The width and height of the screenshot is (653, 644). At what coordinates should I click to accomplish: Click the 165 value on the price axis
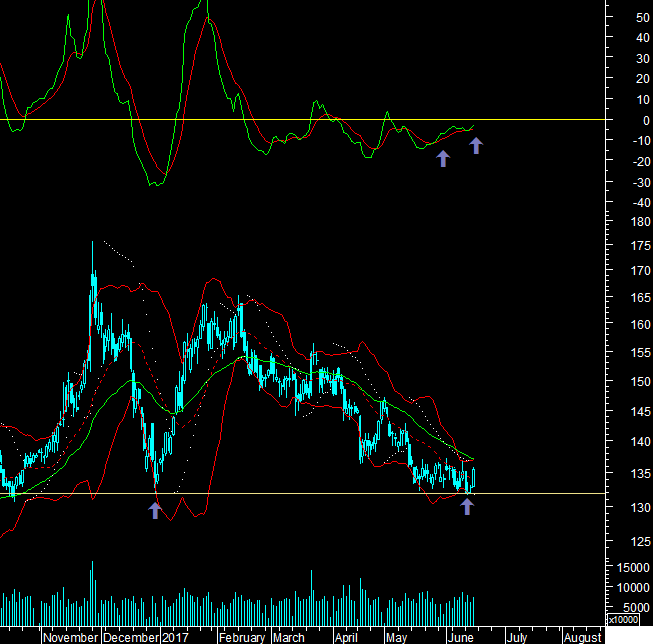641,298
